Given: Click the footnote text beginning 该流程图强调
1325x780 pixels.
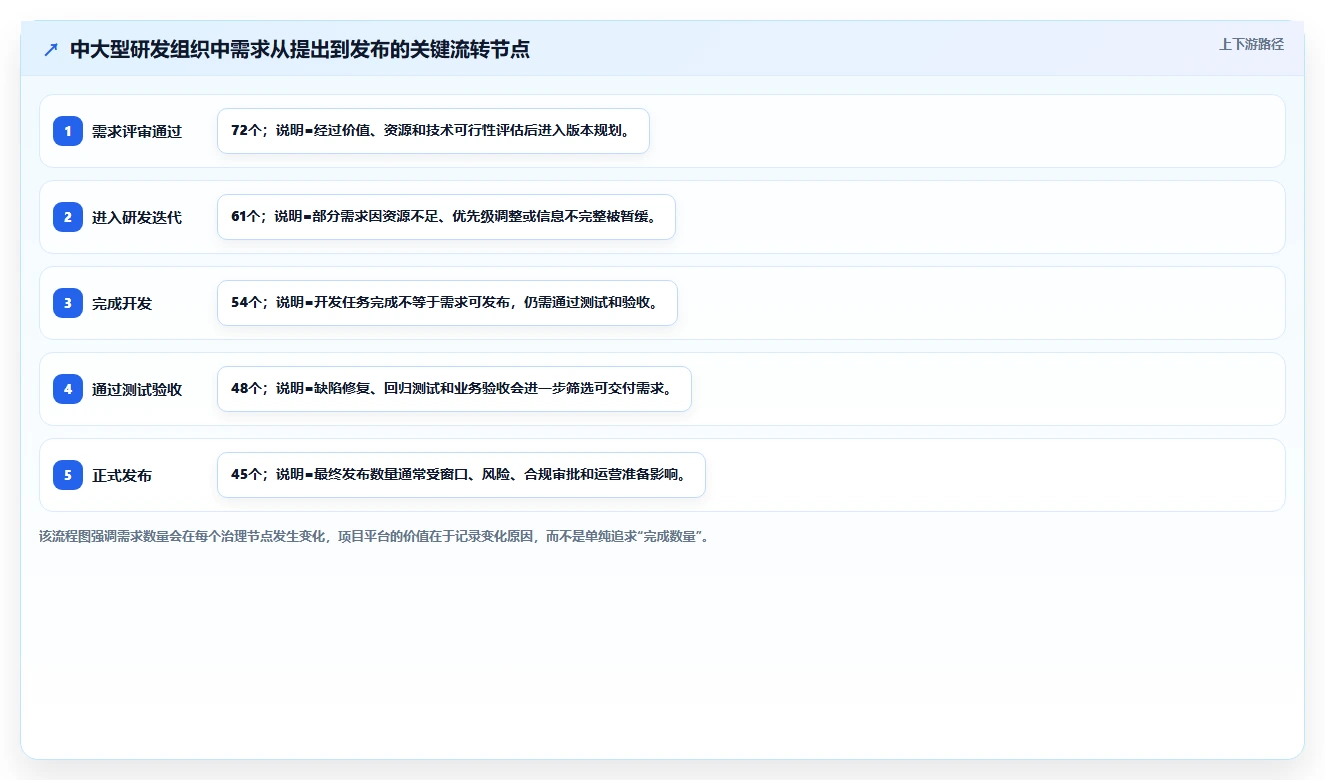Looking at the screenshot, I should (x=374, y=537).
